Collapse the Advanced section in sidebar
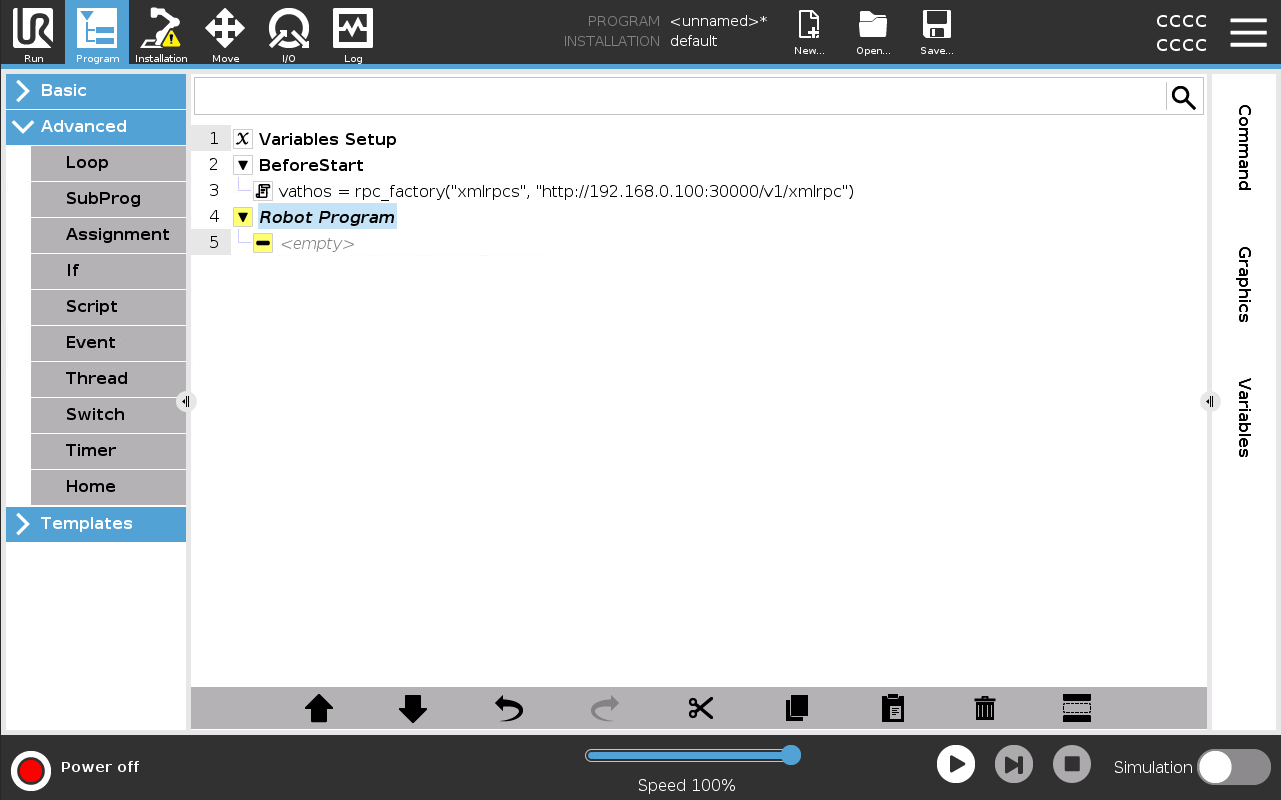The image size is (1281, 800). pos(95,127)
